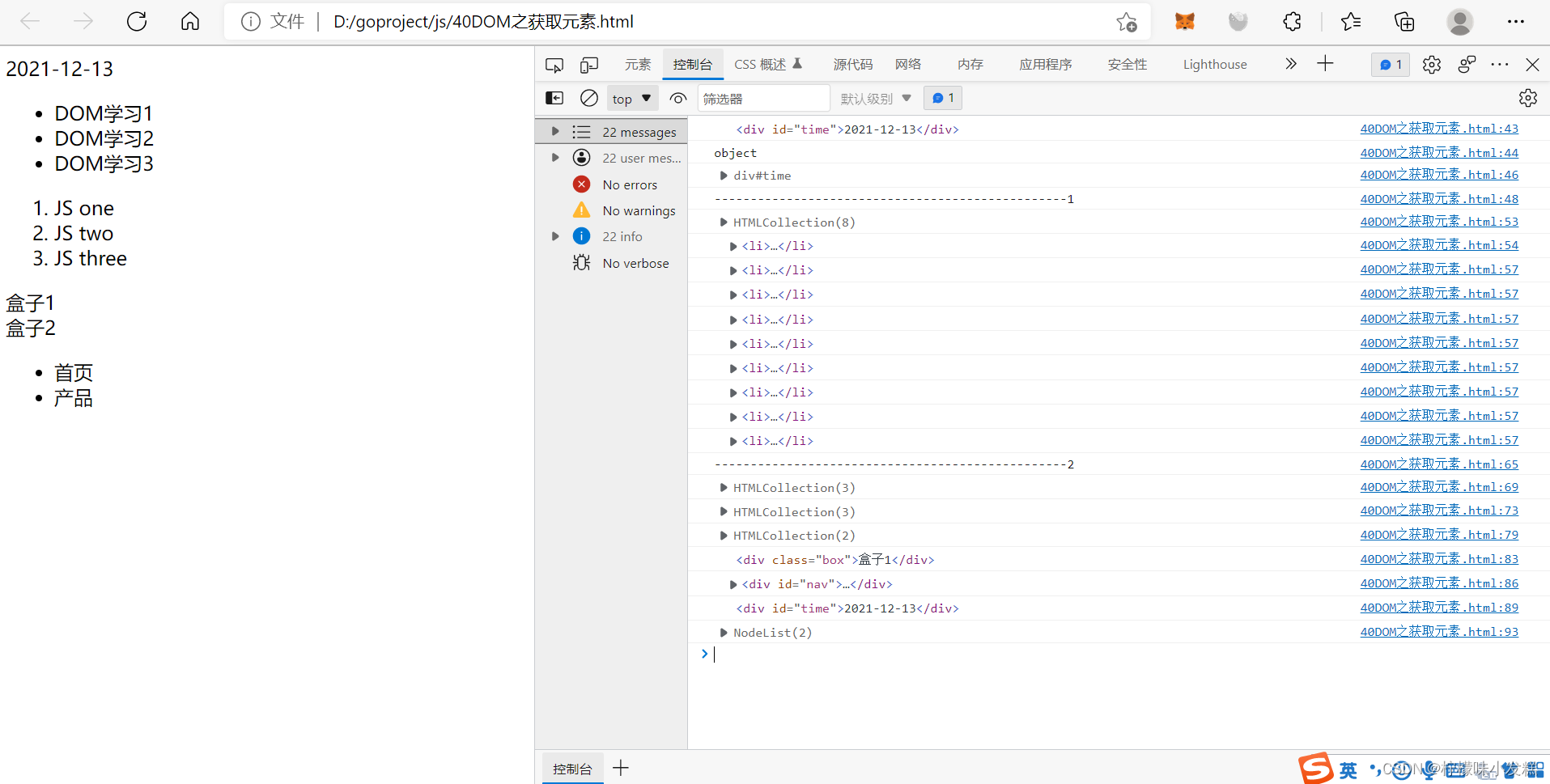Open the top context dropdown

pos(631,99)
